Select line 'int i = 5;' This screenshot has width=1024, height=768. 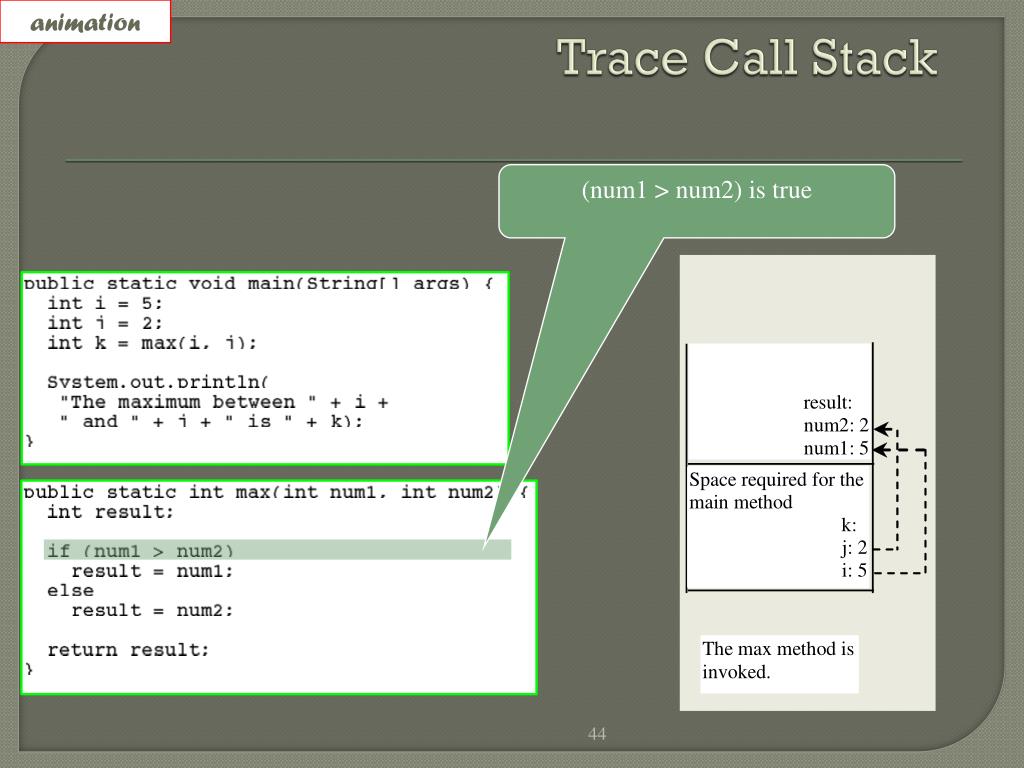(x=104, y=303)
